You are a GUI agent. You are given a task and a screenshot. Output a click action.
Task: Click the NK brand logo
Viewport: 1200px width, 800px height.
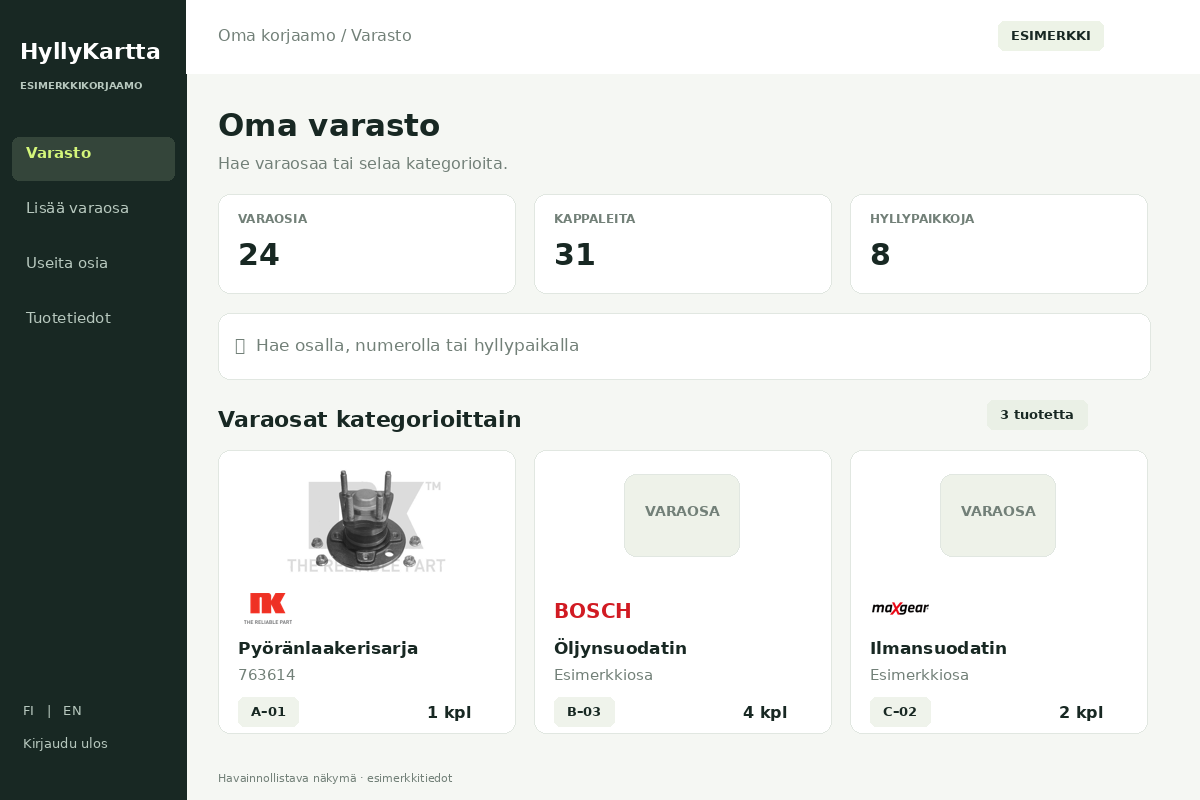pos(267,608)
